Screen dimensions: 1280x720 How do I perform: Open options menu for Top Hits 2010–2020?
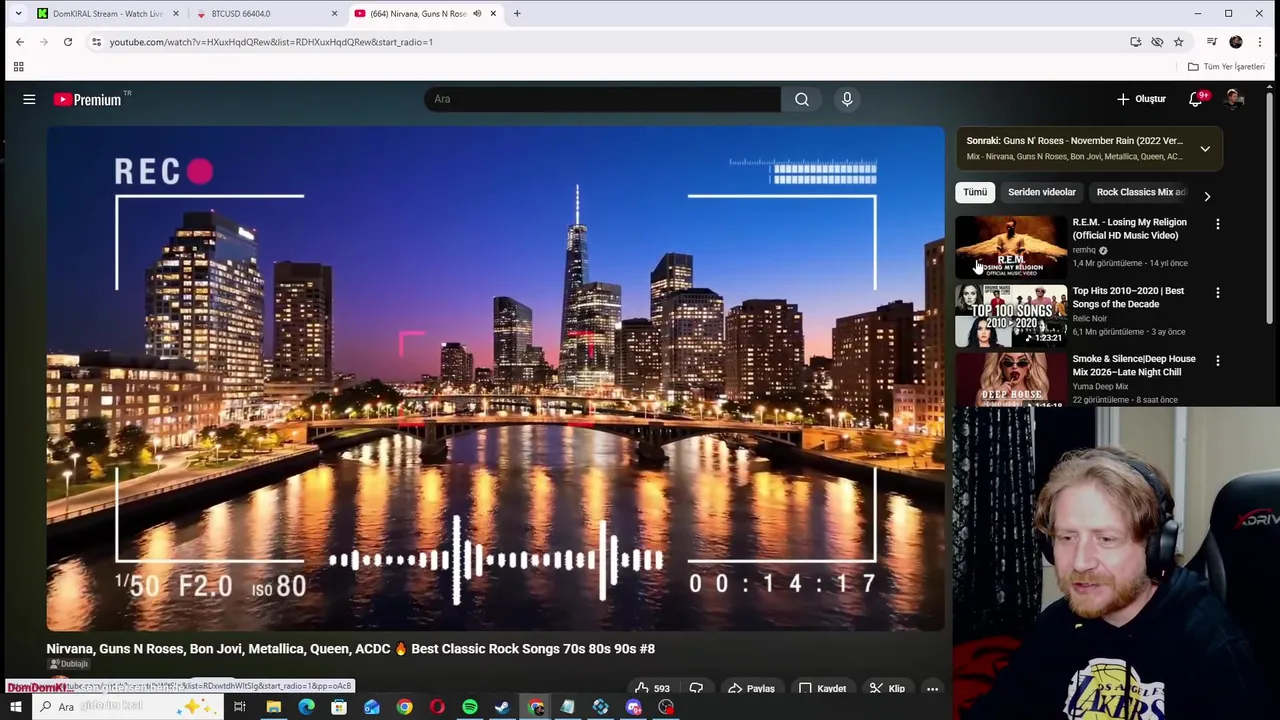[x=1218, y=292]
